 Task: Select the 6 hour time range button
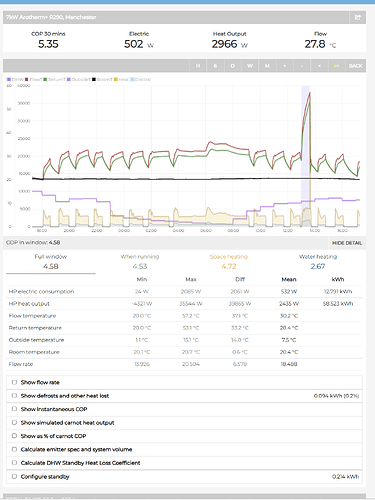pos(215,66)
